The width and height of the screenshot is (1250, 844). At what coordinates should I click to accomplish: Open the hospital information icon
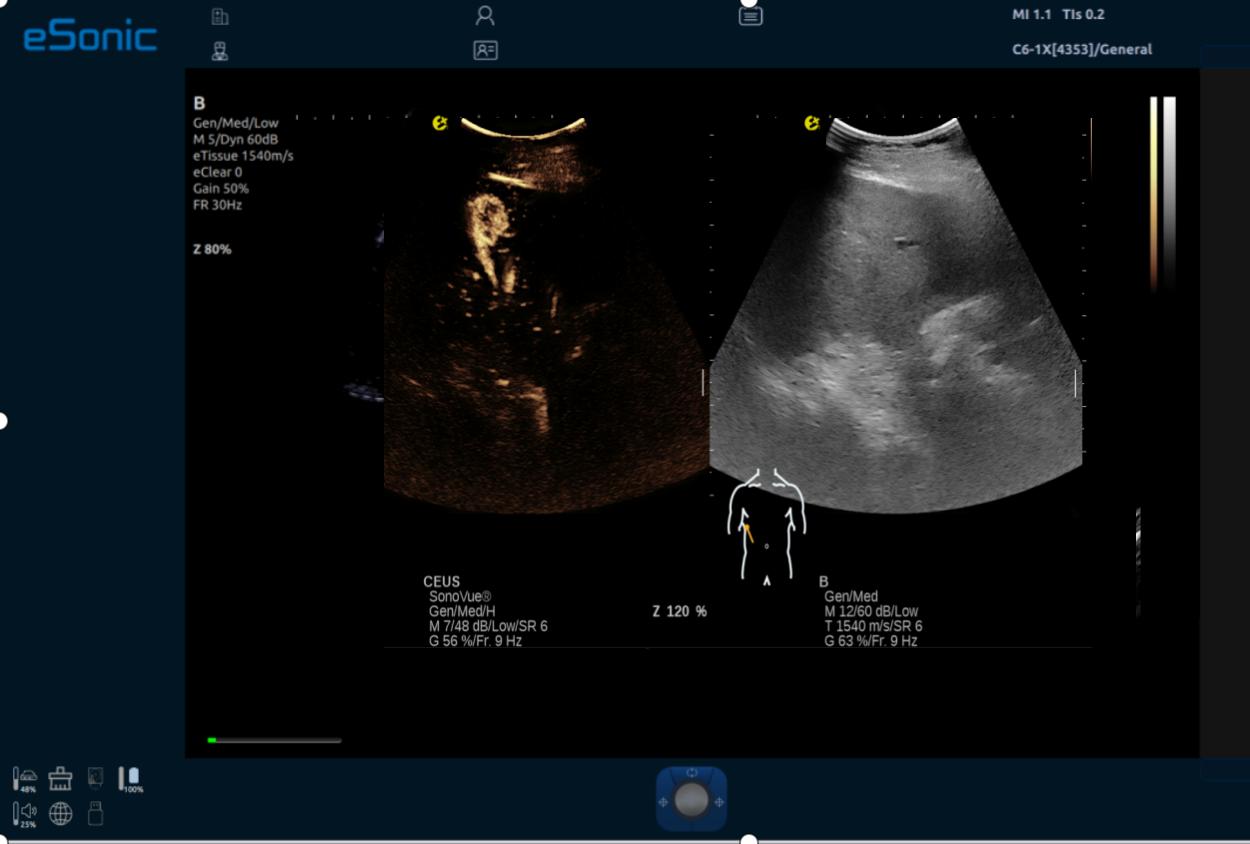tap(220, 16)
